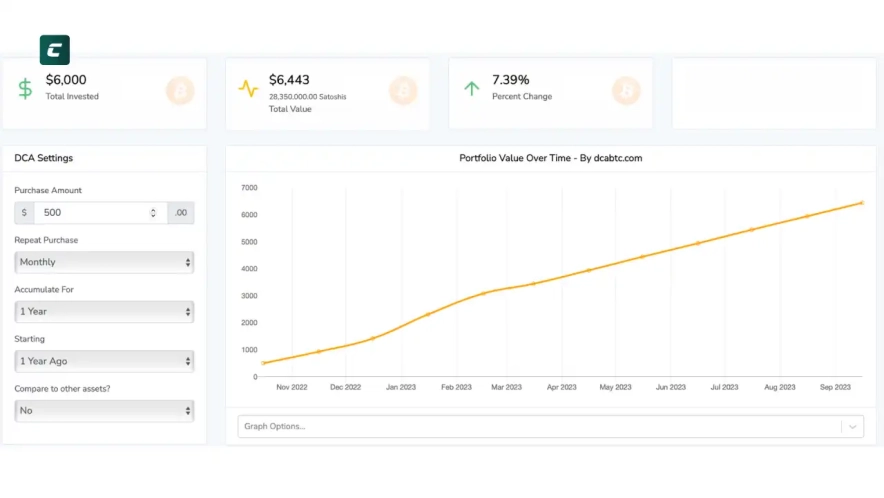884x498 pixels.
Task: Click the first data point on chart line
Action: point(264,363)
